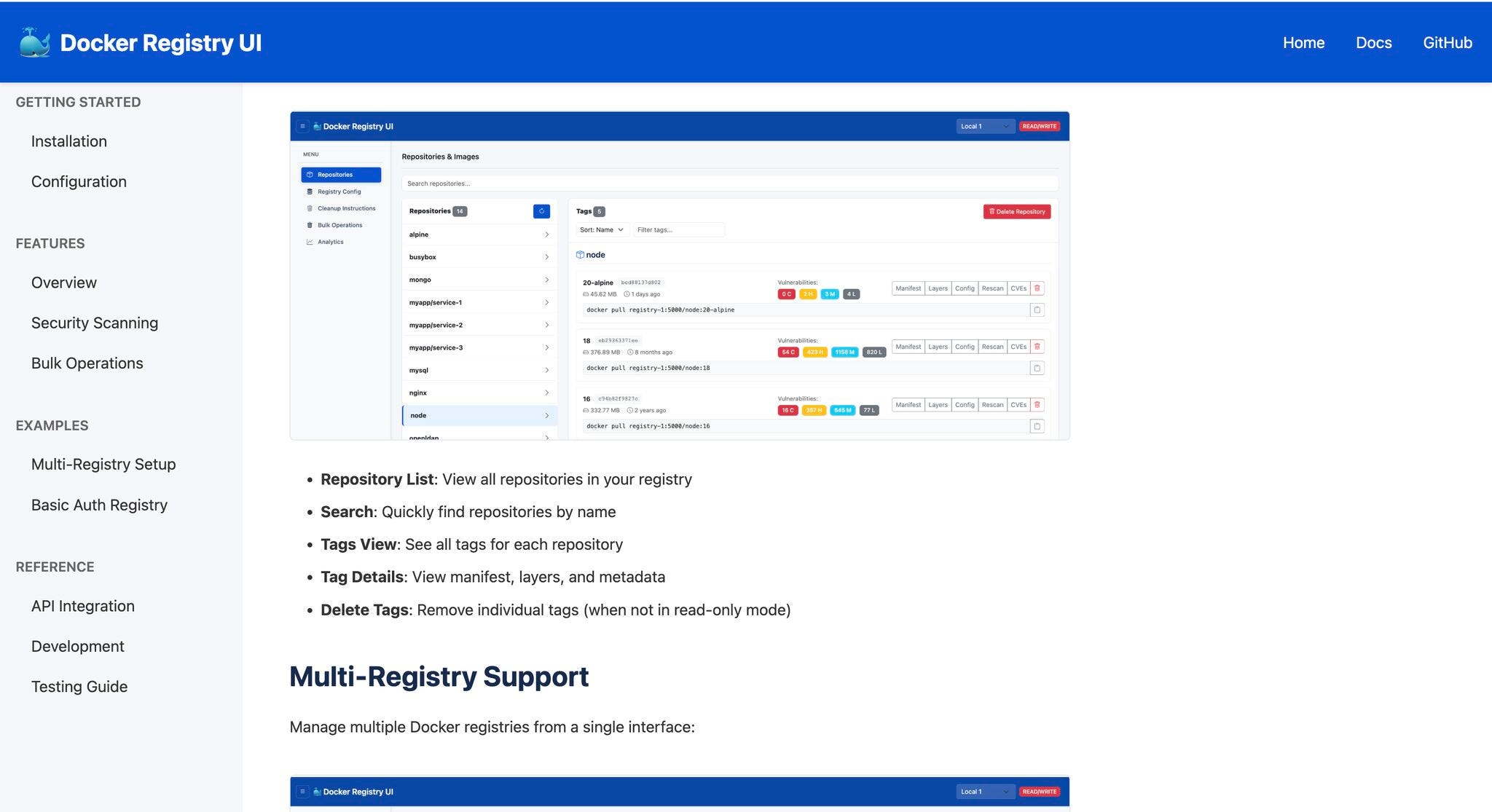Click the hamburger menu icon in the top screenshot
Screen dimensions: 1492x812
click(302, 126)
